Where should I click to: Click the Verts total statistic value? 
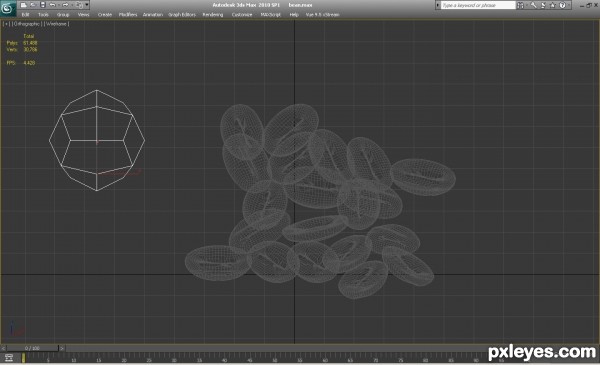click(30, 49)
